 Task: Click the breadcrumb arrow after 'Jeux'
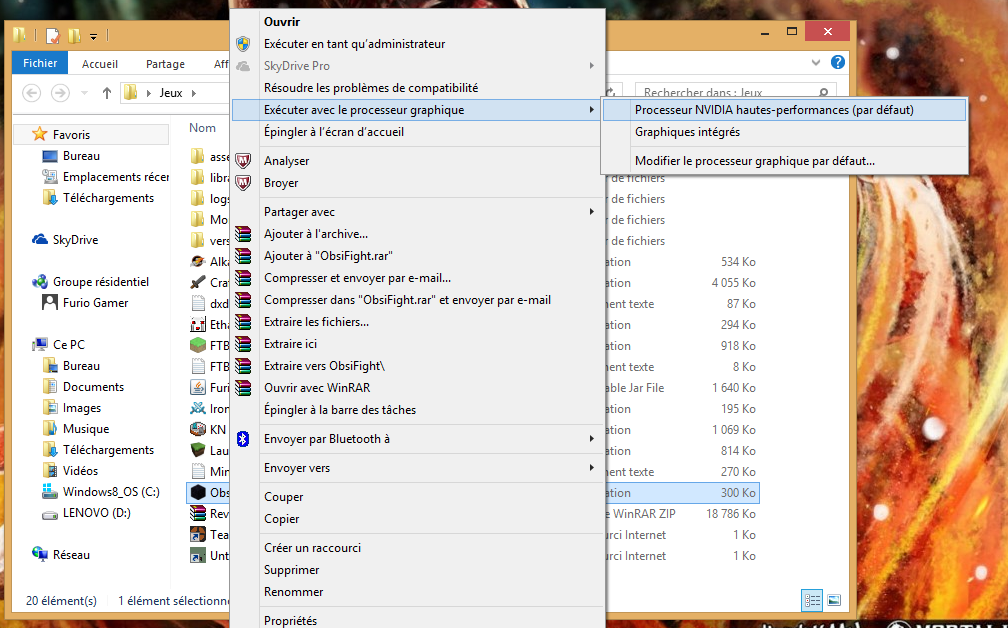193,93
